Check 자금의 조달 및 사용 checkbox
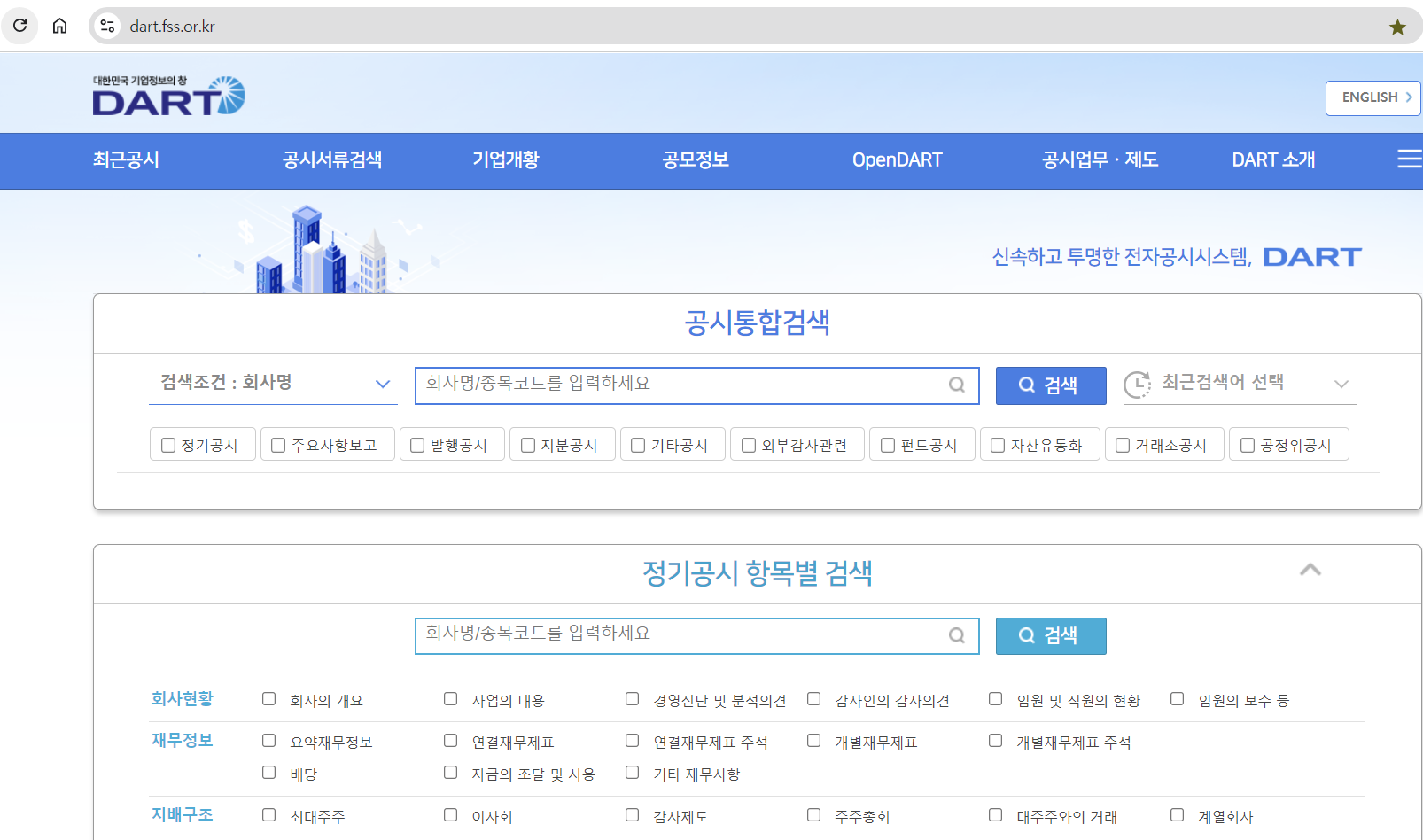Image resolution: width=1423 pixels, height=840 pixels. point(451,773)
